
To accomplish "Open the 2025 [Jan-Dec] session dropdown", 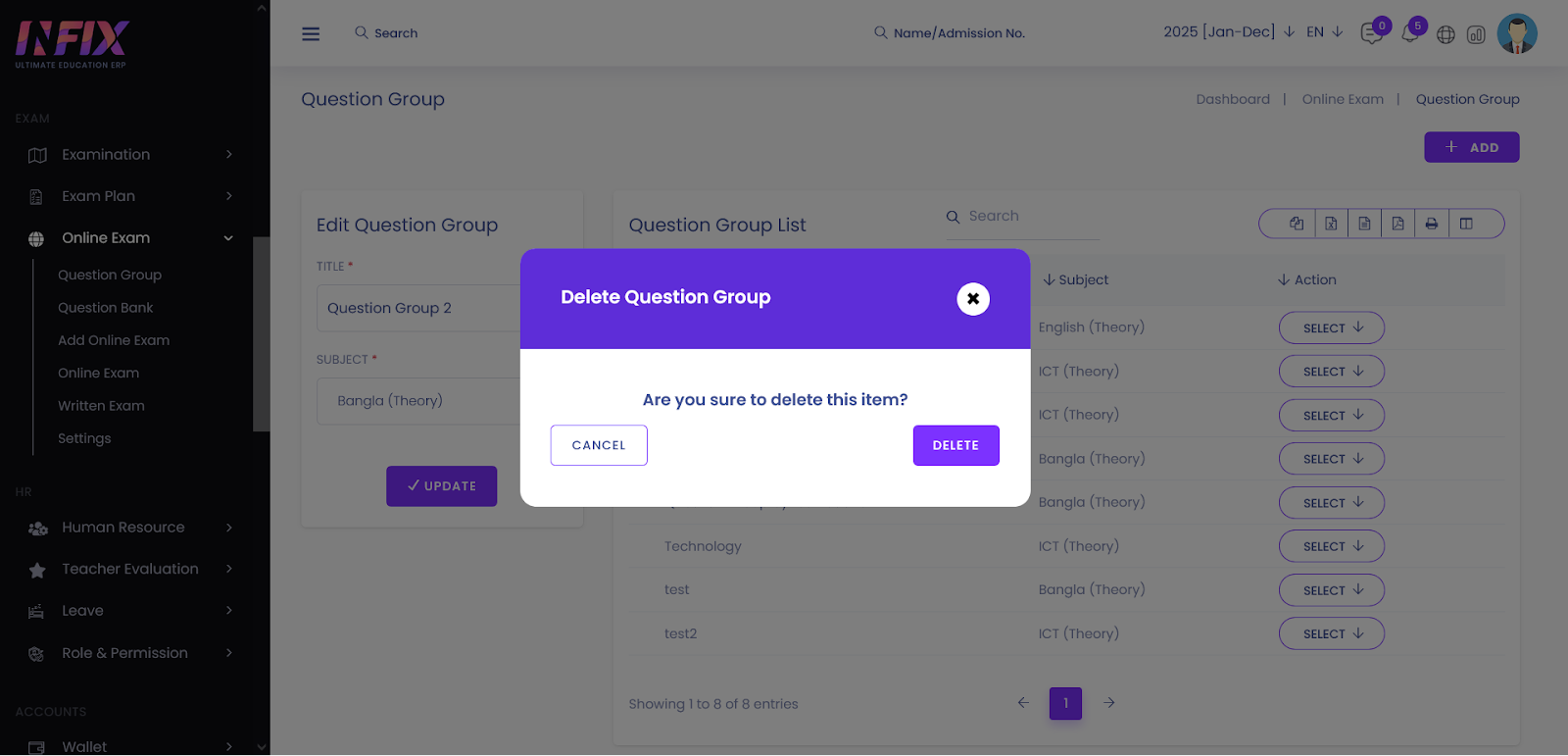I will pyautogui.click(x=1229, y=32).
